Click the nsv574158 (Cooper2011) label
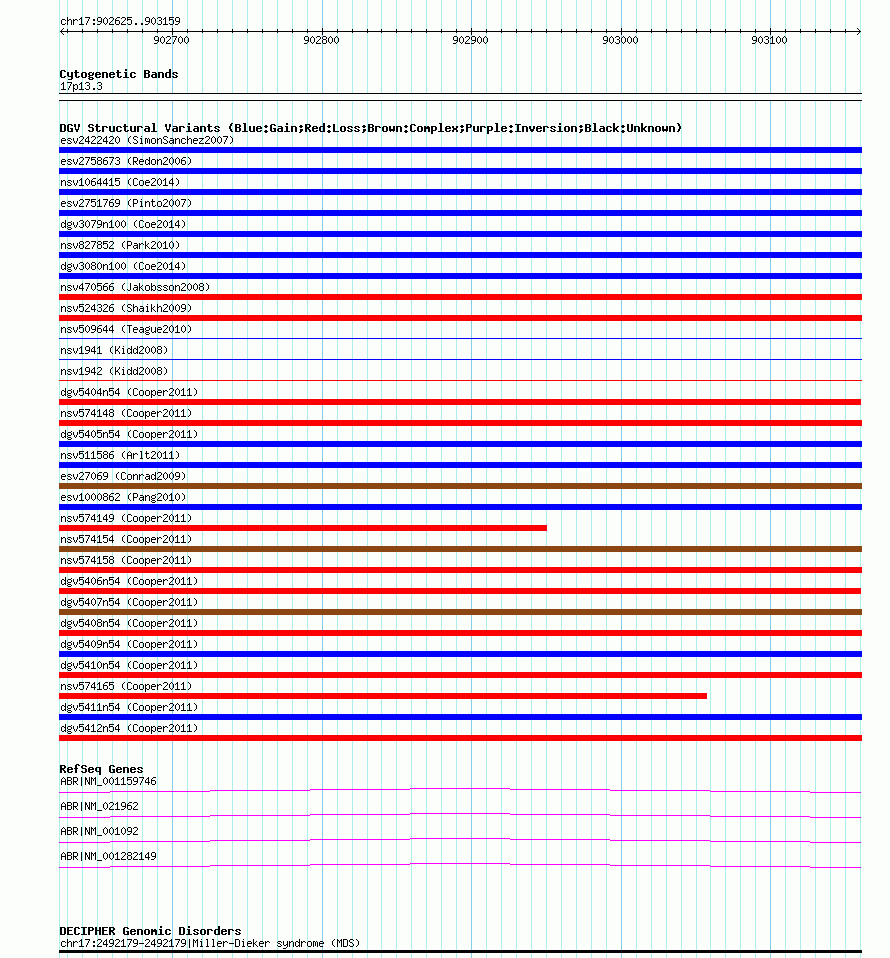890x958 pixels. click(126, 560)
